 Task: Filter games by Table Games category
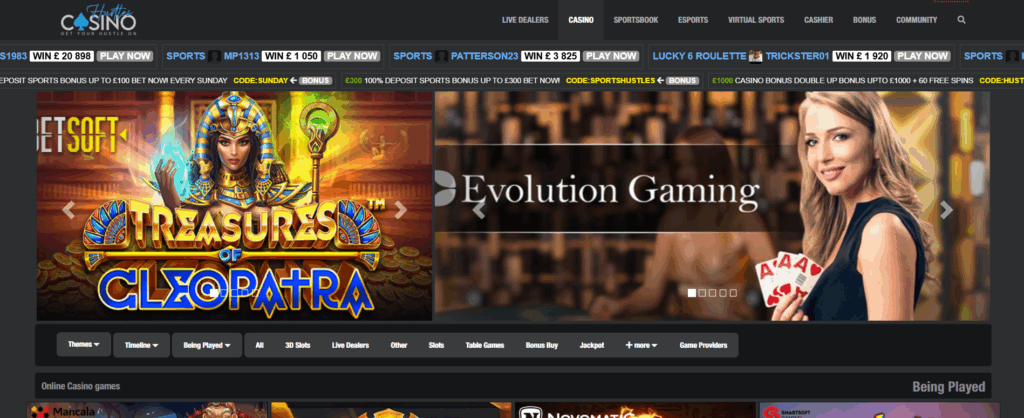click(x=485, y=345)
